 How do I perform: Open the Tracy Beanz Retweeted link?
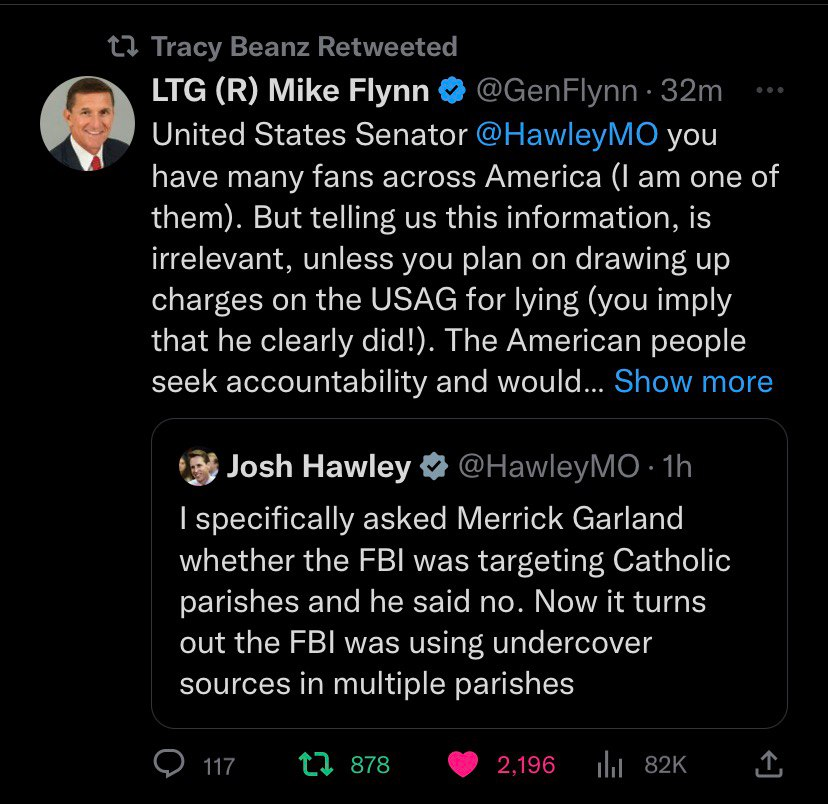point(304,46)
